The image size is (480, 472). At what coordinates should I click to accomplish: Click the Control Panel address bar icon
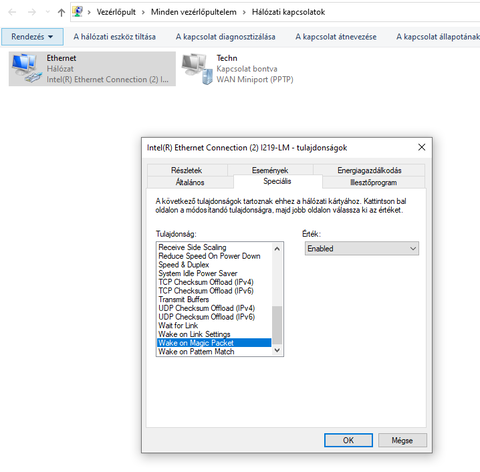(78, 12)
